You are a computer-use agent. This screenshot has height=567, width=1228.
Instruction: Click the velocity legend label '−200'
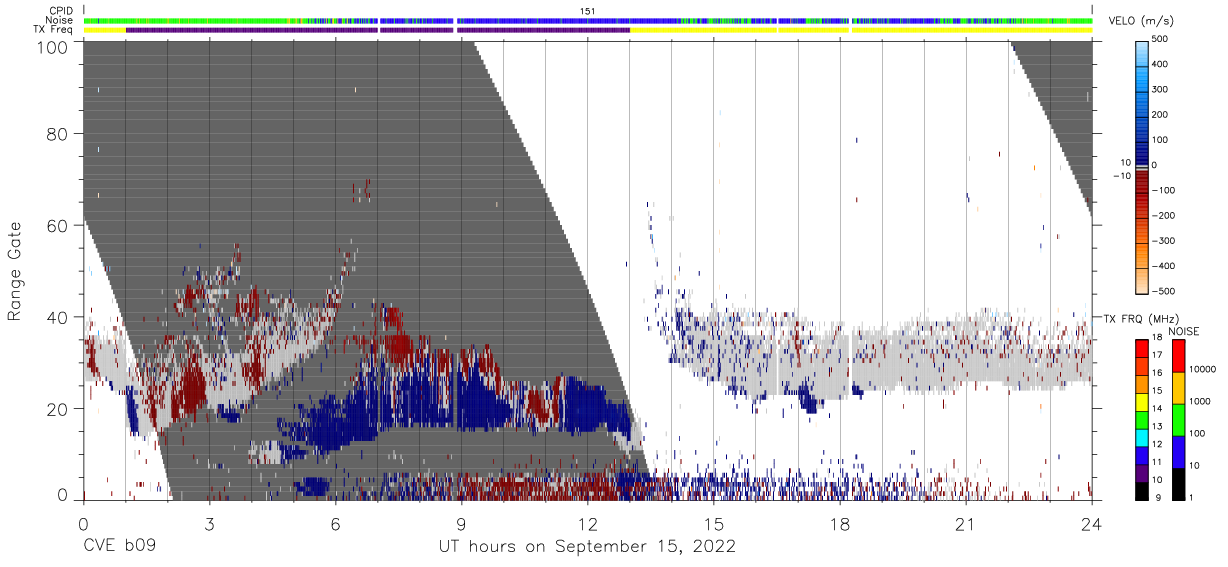1163,215
